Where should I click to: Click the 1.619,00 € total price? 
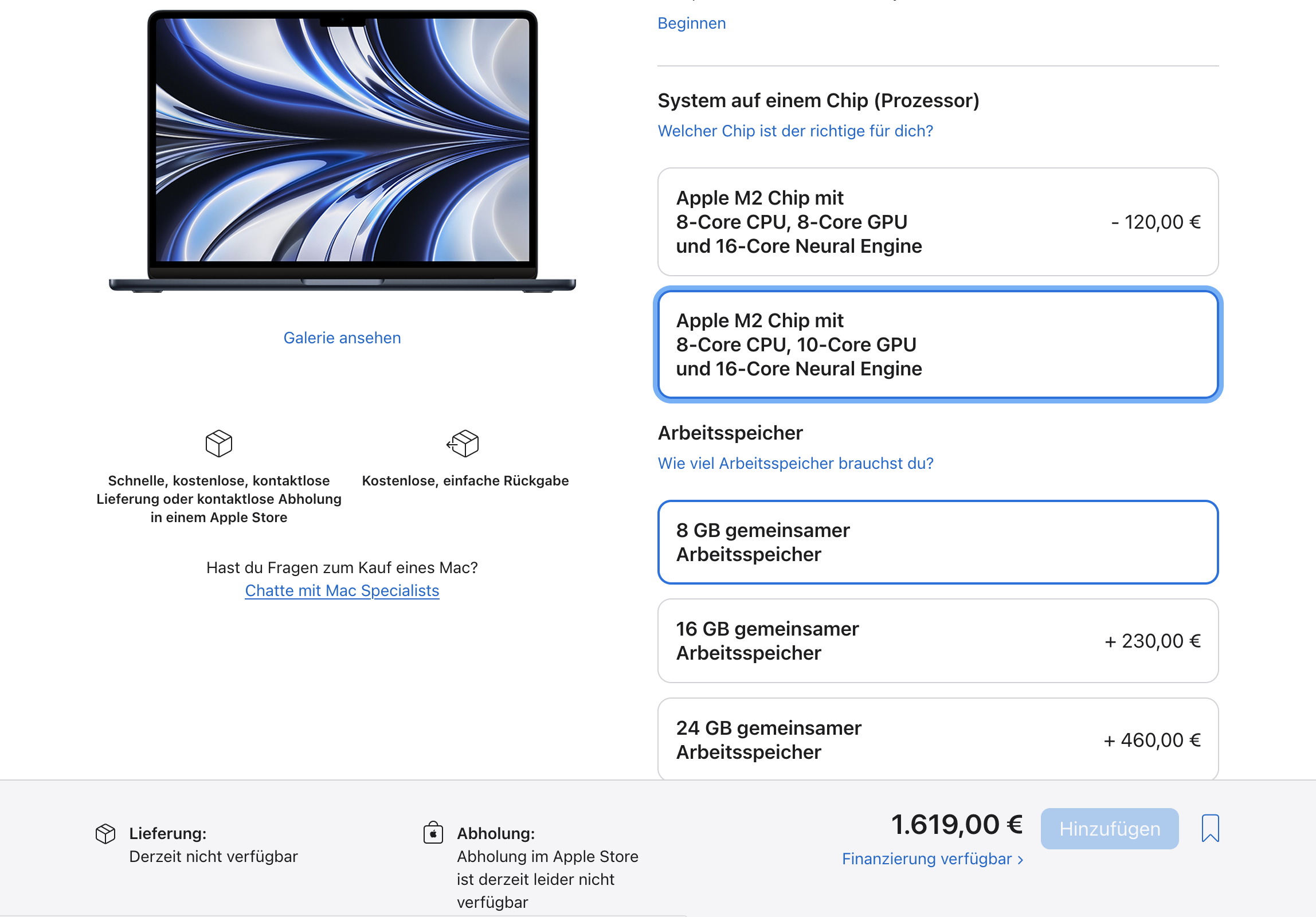(x=957, y=825)
